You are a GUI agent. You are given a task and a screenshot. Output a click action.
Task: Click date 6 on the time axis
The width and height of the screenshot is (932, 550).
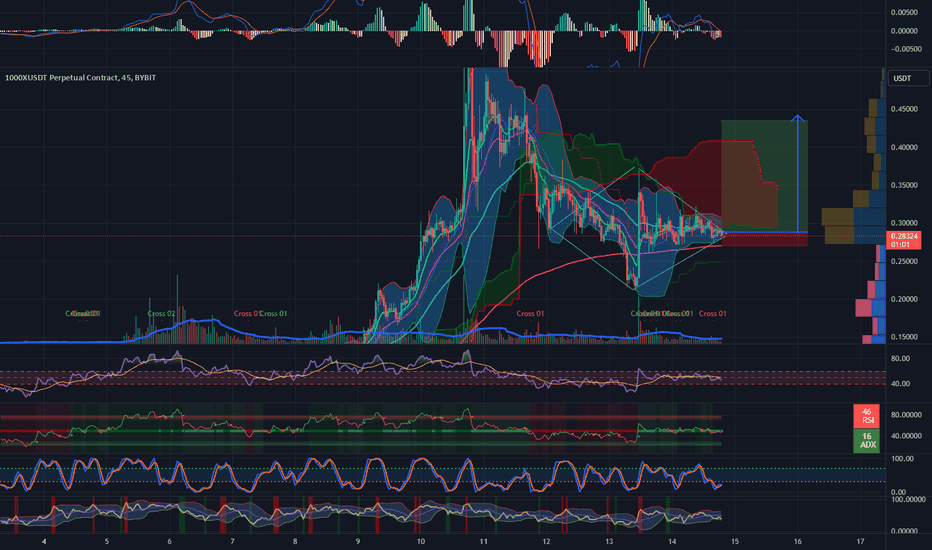point(169,542)
